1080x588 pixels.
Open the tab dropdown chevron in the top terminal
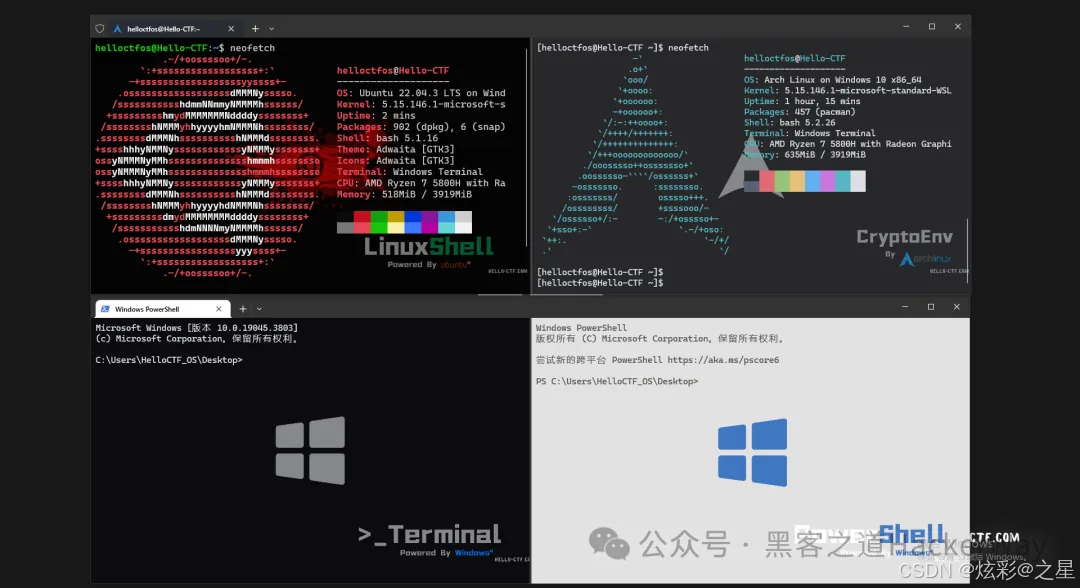272,28
